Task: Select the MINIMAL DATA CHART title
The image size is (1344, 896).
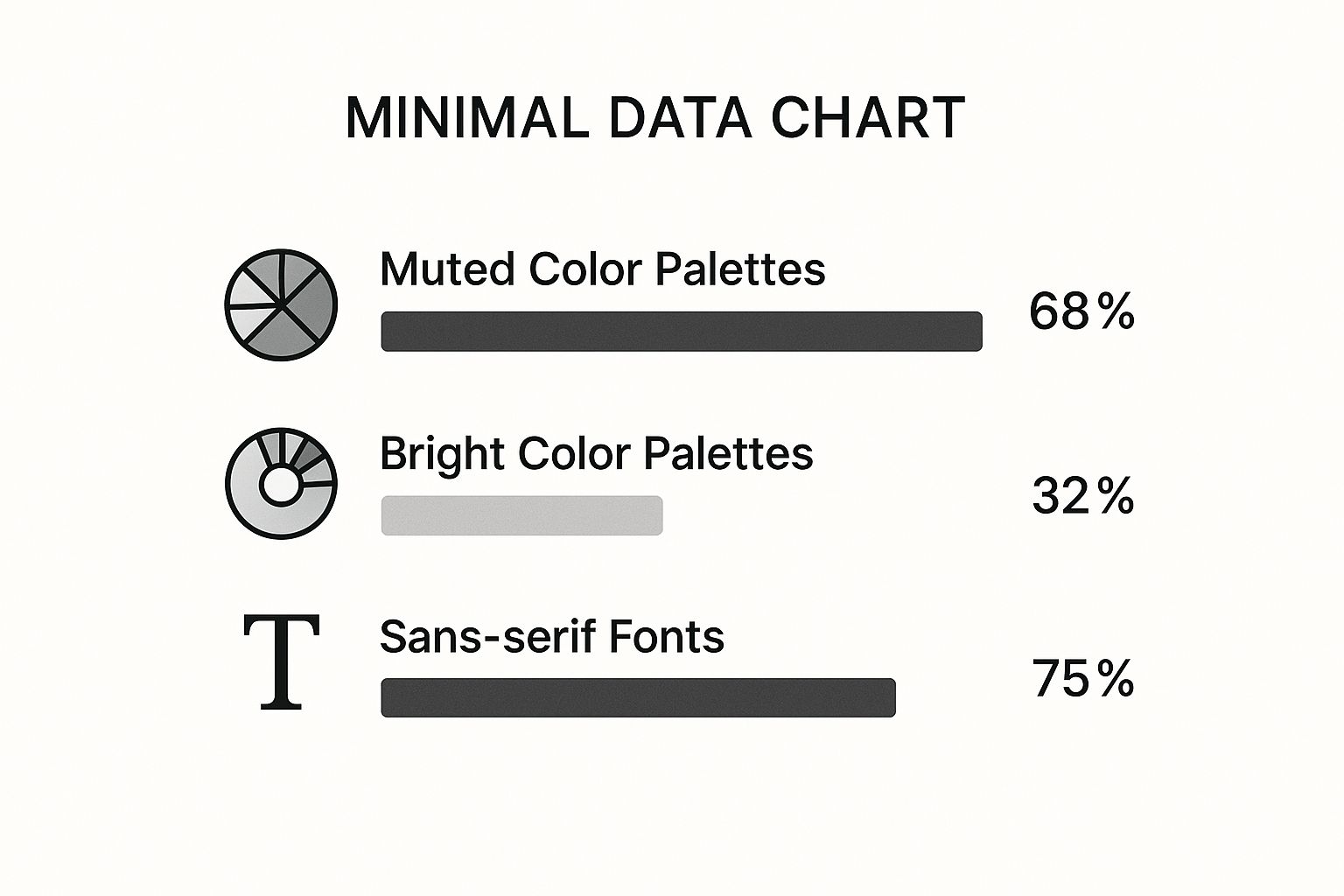Action: [x=655, y=117]
